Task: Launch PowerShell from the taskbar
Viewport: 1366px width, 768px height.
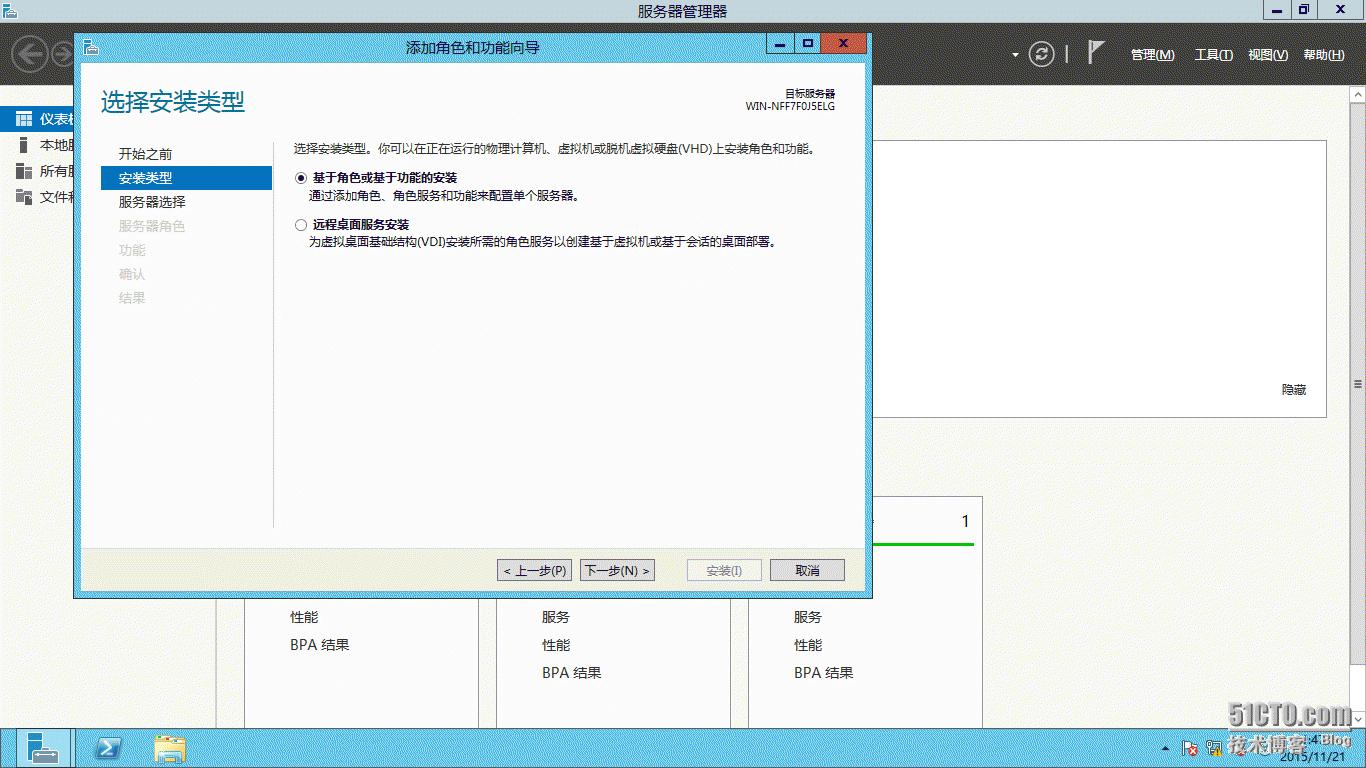Action: tap(107, 747)
